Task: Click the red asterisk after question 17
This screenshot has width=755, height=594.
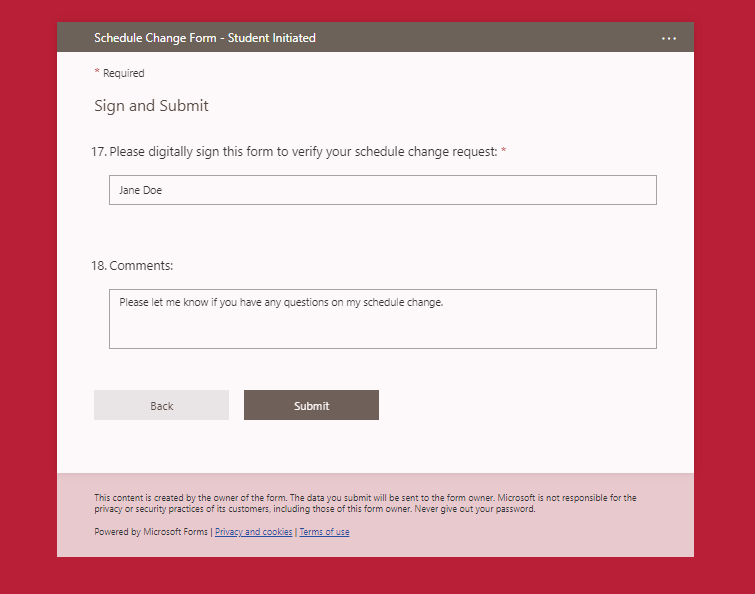Action: click(504, 151)
